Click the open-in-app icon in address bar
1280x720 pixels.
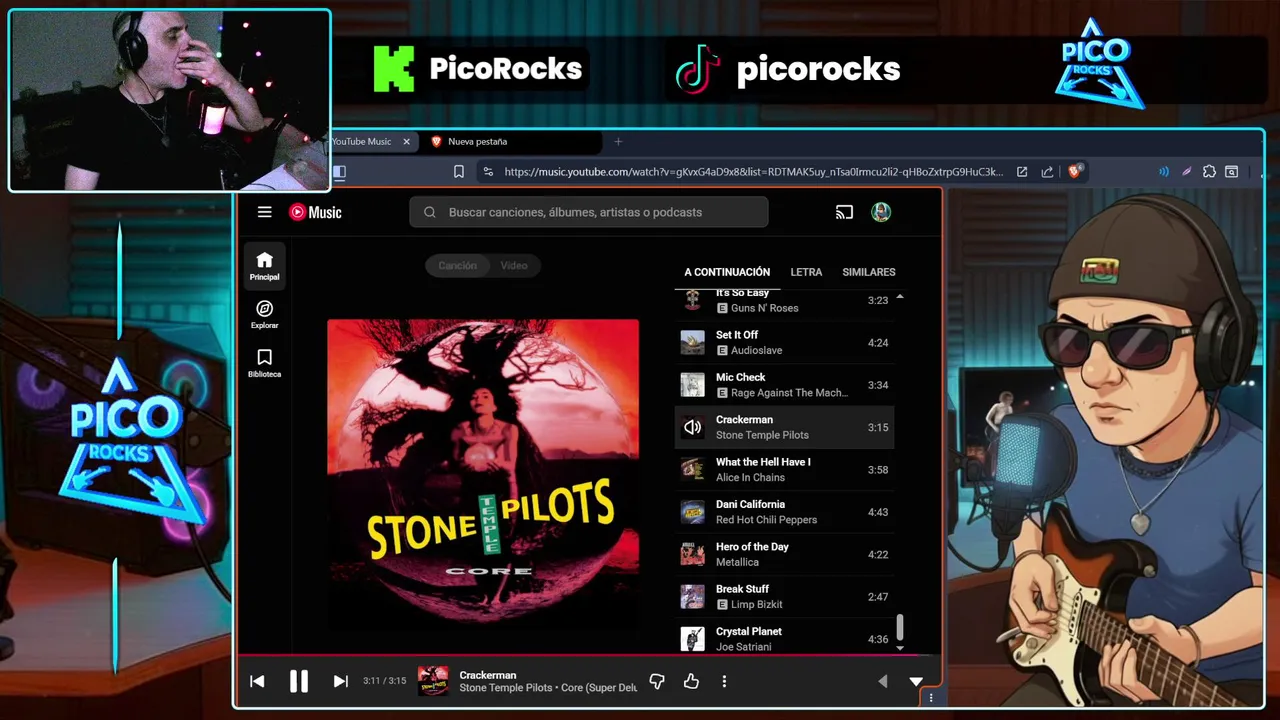pyautogui.click(x=1022, y=172)
